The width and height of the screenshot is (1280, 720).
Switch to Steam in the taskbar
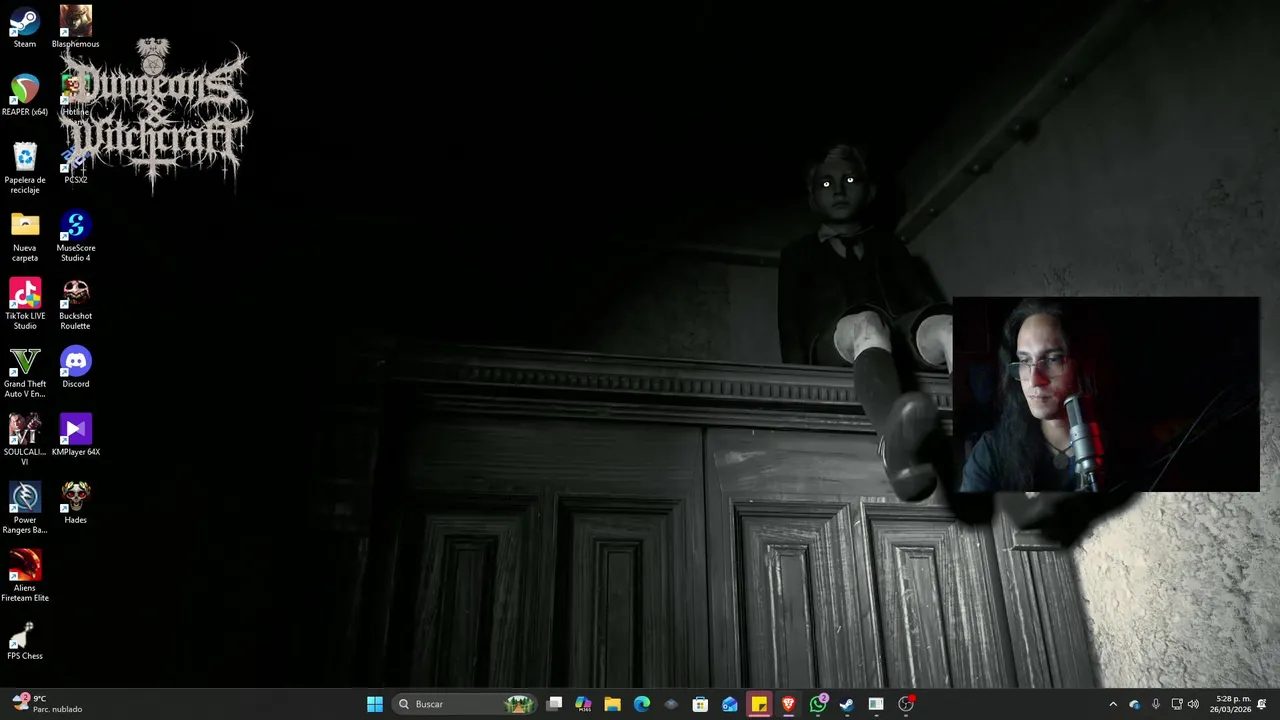tap(847, 704)
